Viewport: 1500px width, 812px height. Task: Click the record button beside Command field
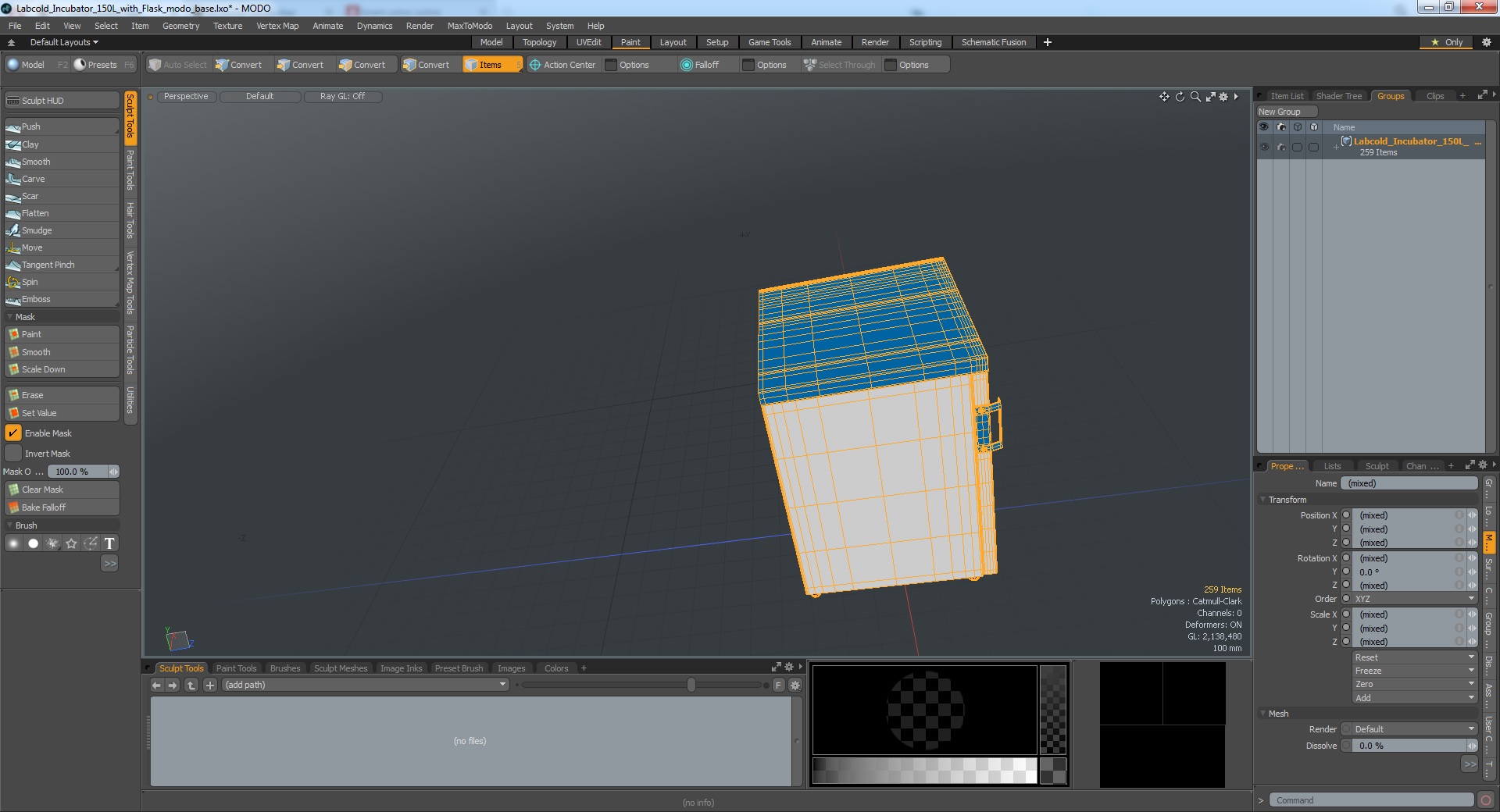1486,800
